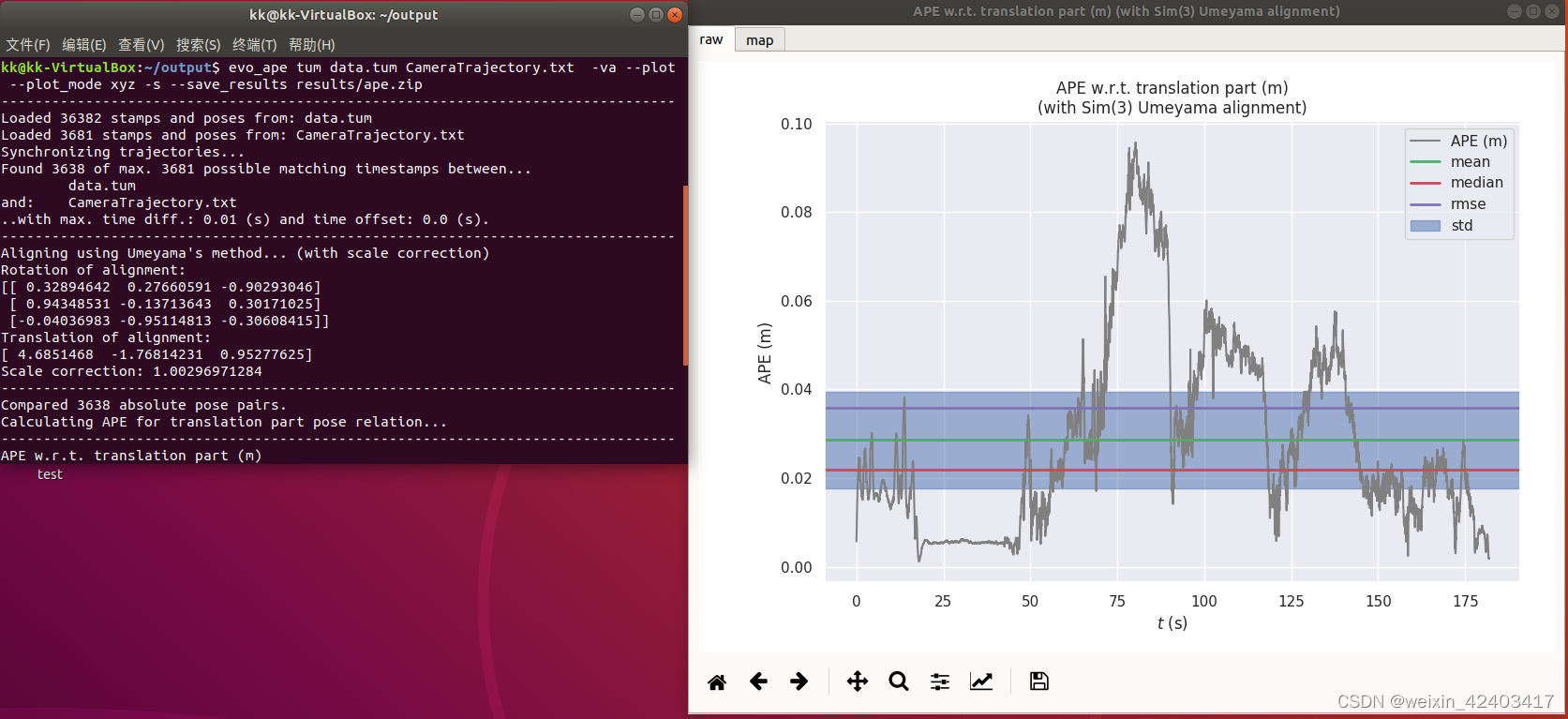The height and width of the screenshot is (719, 1568).
Task: Click 'Synchronizing trajectories...' line in terminal
Action: coord(123,152)
